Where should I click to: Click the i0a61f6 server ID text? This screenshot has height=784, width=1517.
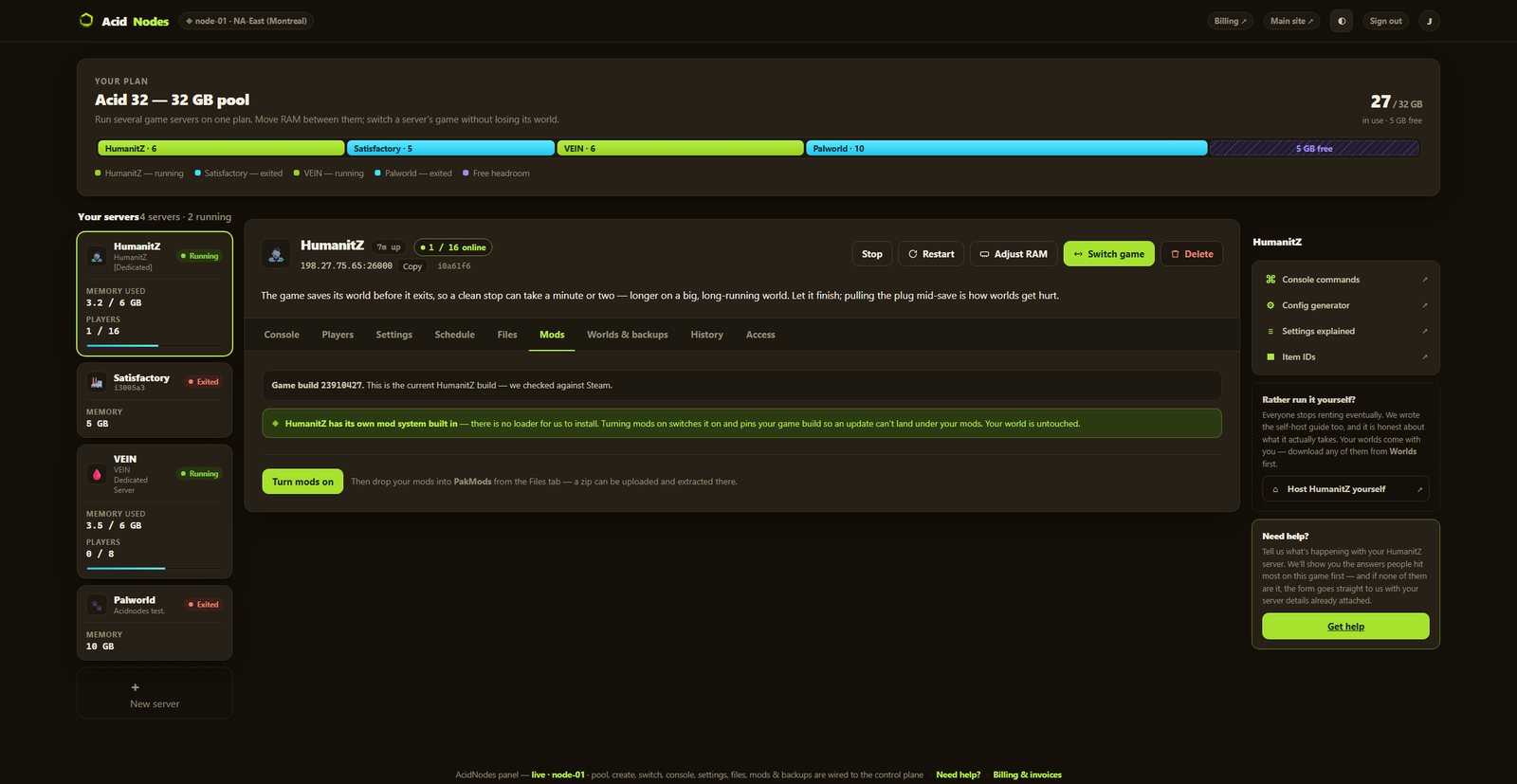click(x=454, y=266)
